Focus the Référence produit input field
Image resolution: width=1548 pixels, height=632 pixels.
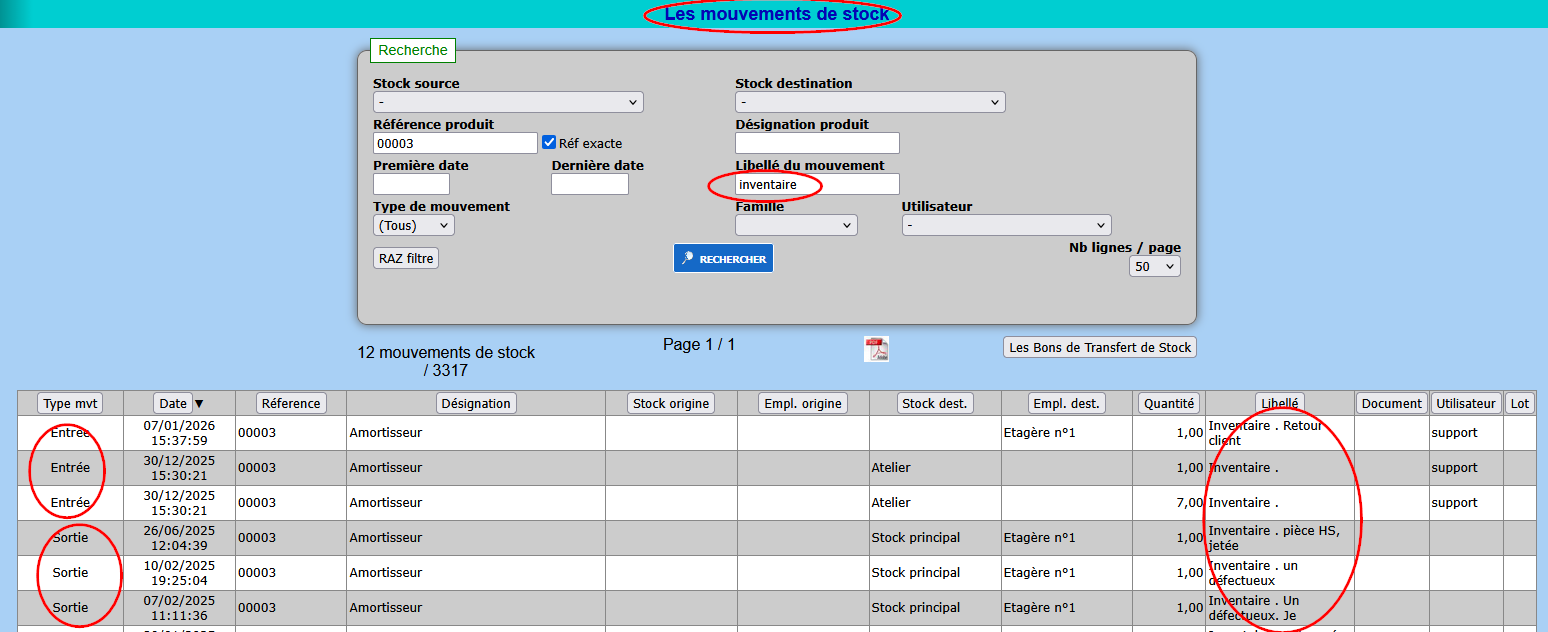click(x=455, y=143)
